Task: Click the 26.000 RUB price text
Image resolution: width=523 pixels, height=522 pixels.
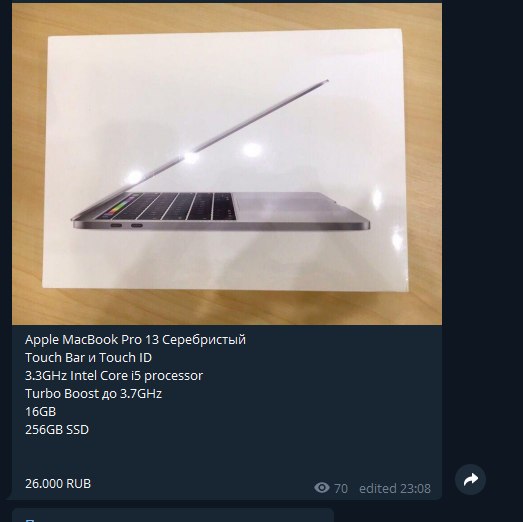Action: tap(58, 484)
